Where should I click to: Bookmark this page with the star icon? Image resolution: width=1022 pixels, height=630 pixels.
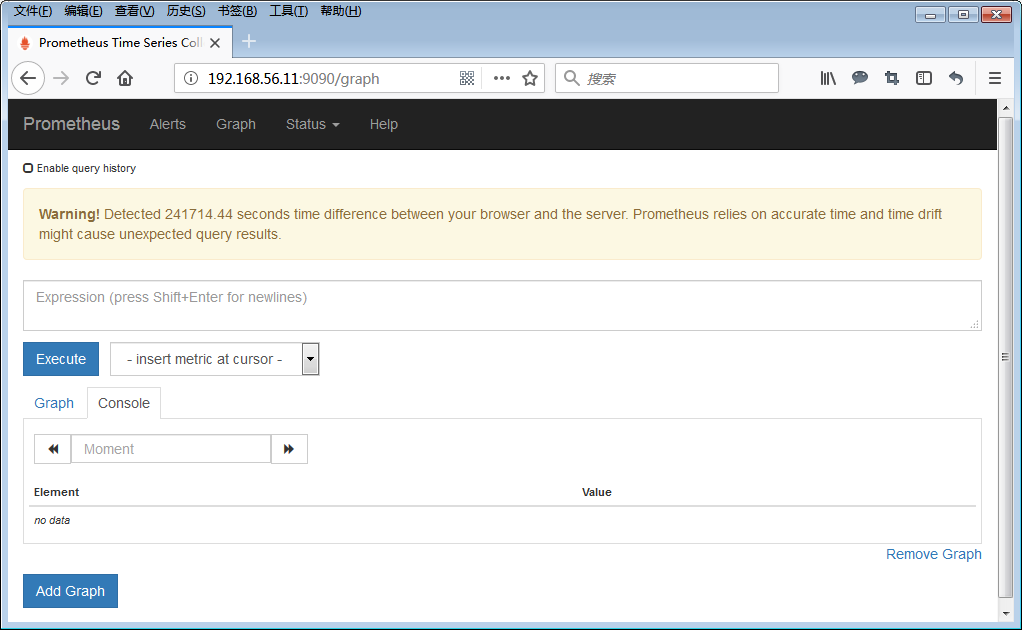coord(530,79)
